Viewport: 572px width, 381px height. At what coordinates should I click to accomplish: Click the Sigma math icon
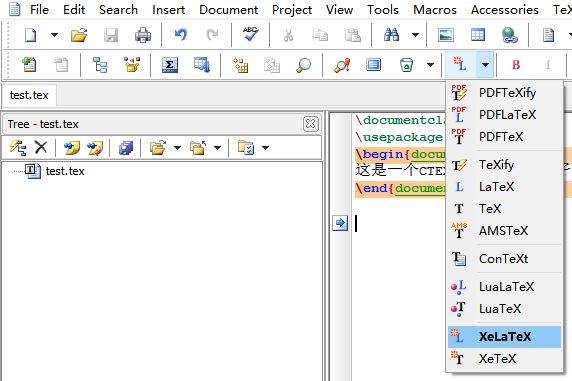pyautogui.click(x=170, y=65)
